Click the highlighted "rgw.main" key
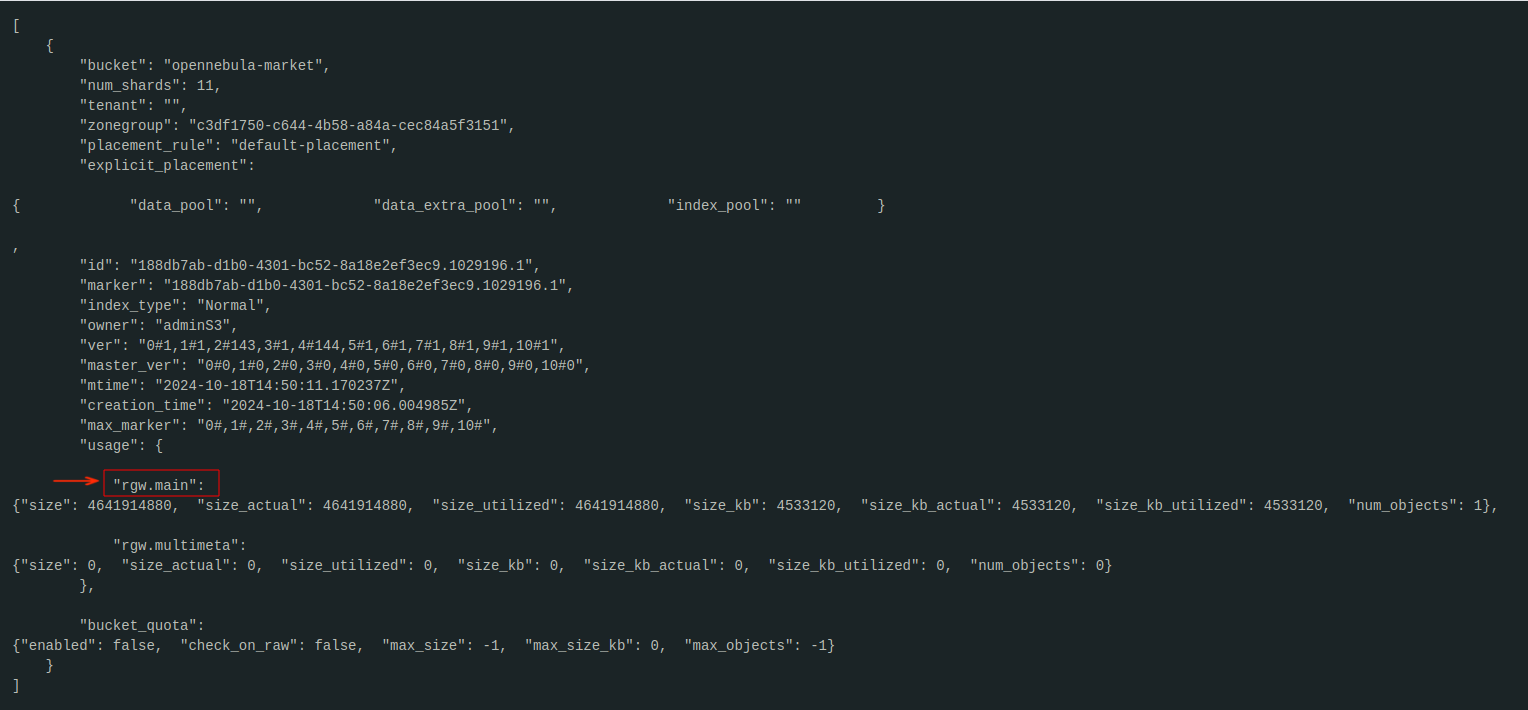The height and width of the screenshot is (710, 1528). (x=160, y=485)
